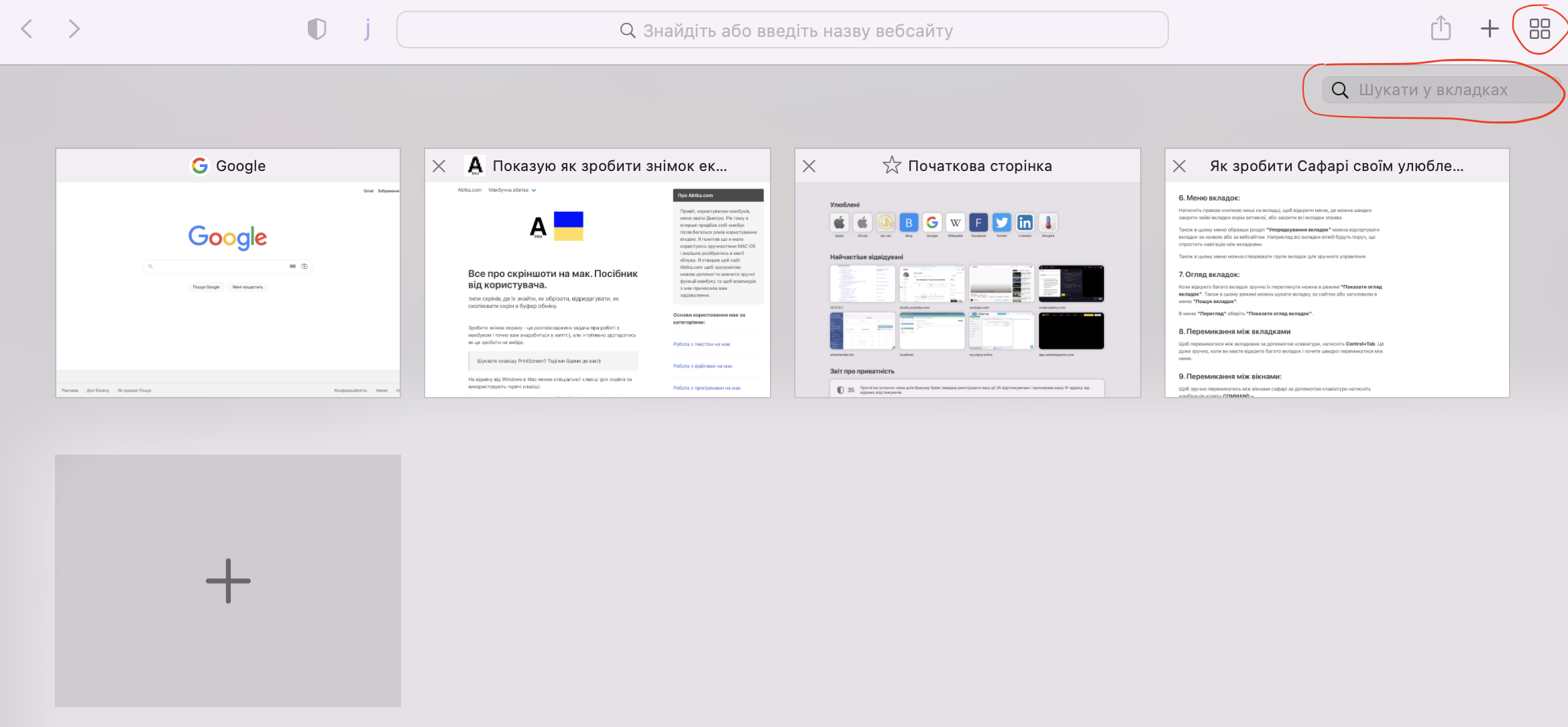Click the address bar search field
Image resolution: width=1568 pixels, height=727 pixels.
click(782, 30)
